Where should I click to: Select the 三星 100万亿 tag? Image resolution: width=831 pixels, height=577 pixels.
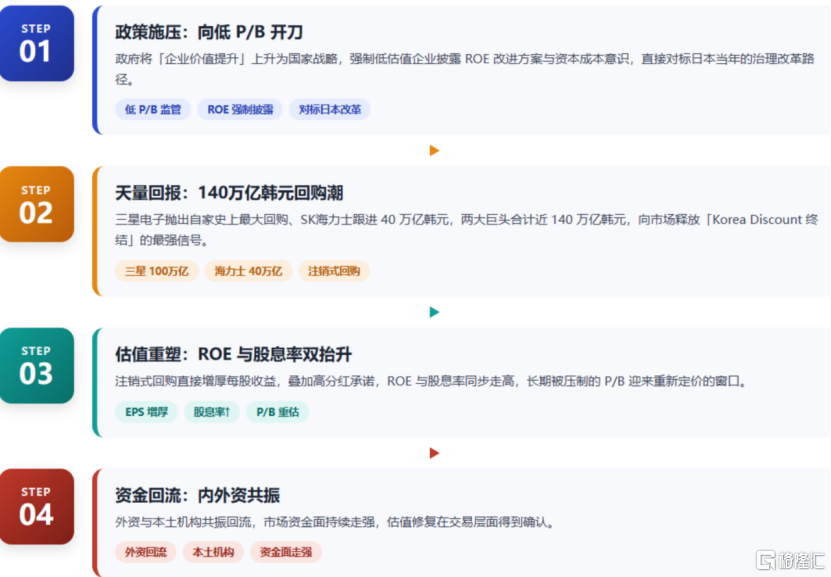pos(157,271)
